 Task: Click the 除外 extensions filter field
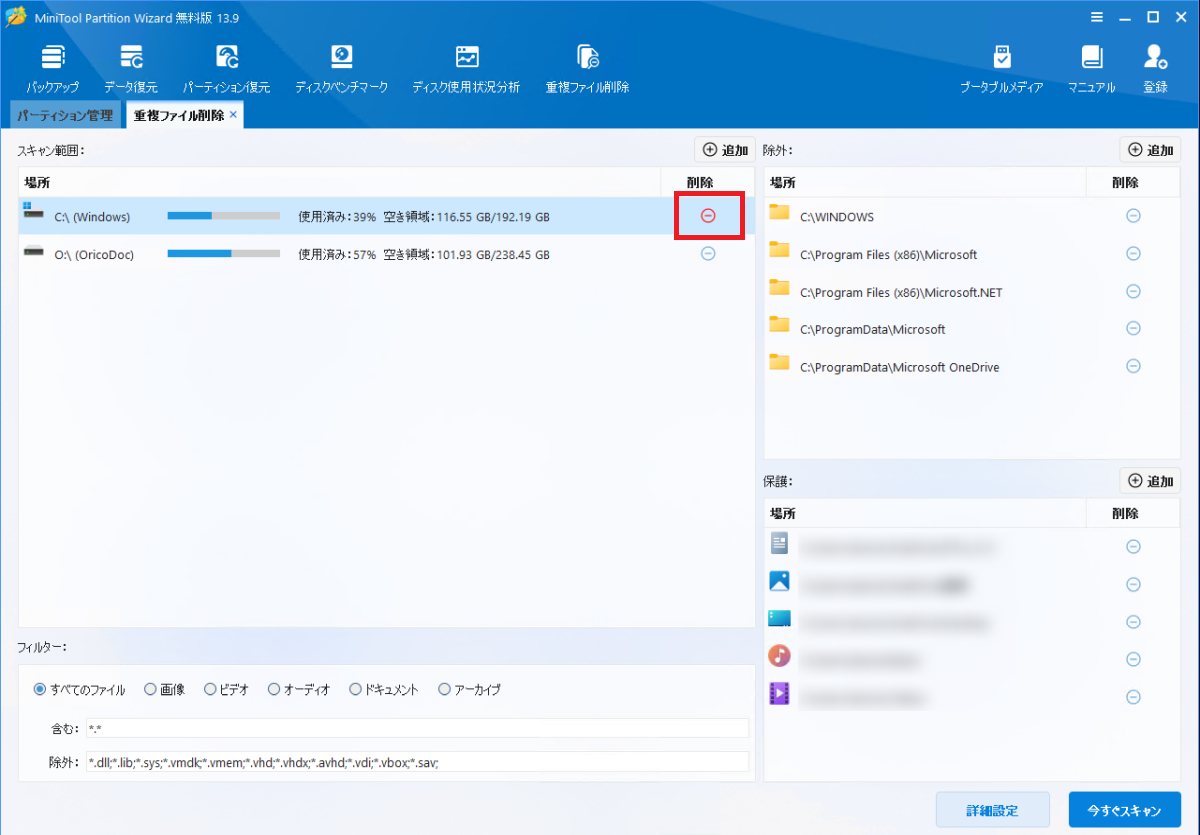tap(416, 762)
